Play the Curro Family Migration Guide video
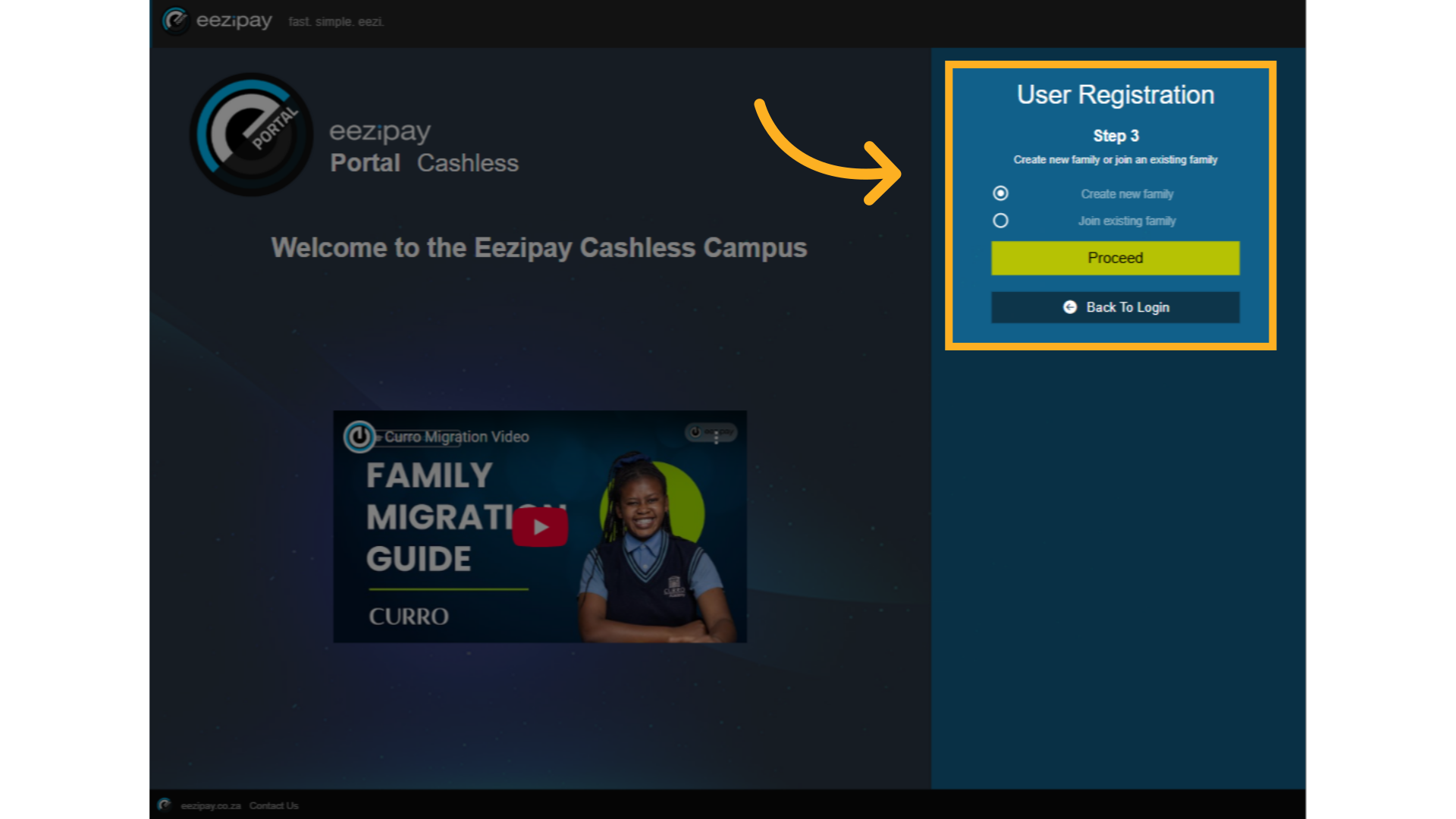 pyautogui.click(x=540, y=527)
